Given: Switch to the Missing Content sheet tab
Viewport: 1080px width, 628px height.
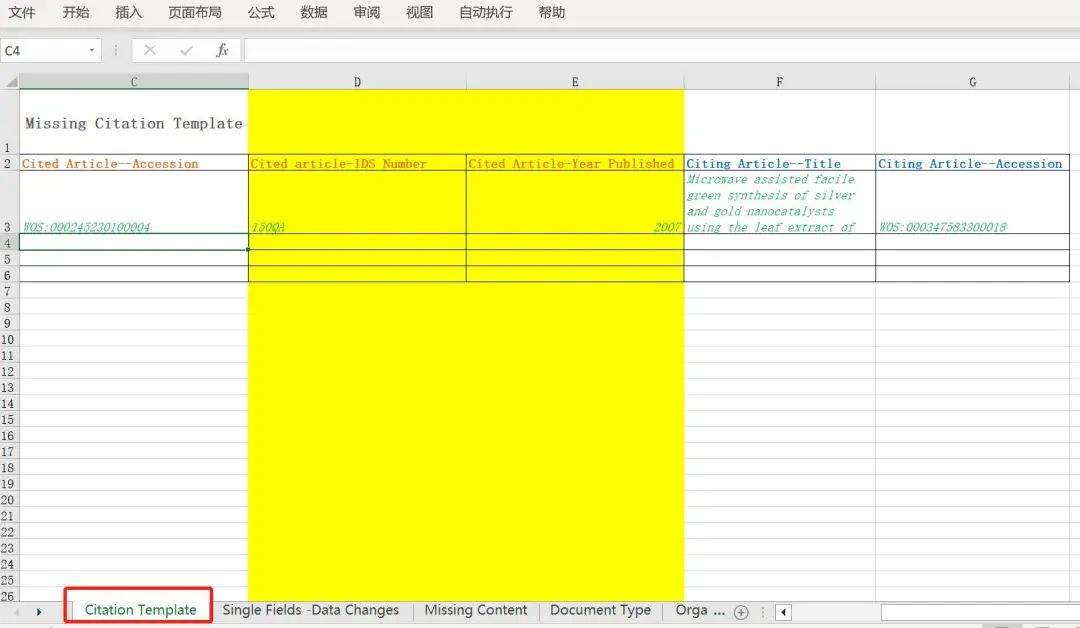Looking at the screenshot, I should [x=475, y=610].
